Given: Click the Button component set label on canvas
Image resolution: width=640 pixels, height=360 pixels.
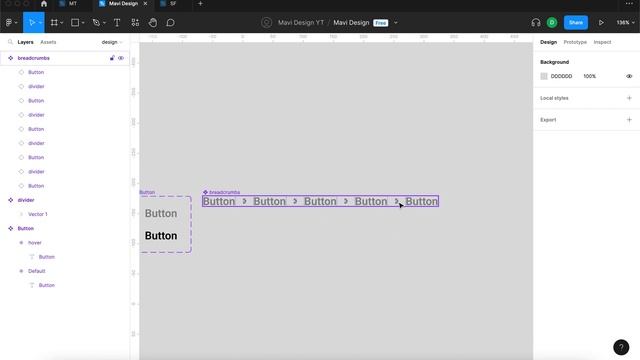Looking at the screenshot, I should pos(147,192).
